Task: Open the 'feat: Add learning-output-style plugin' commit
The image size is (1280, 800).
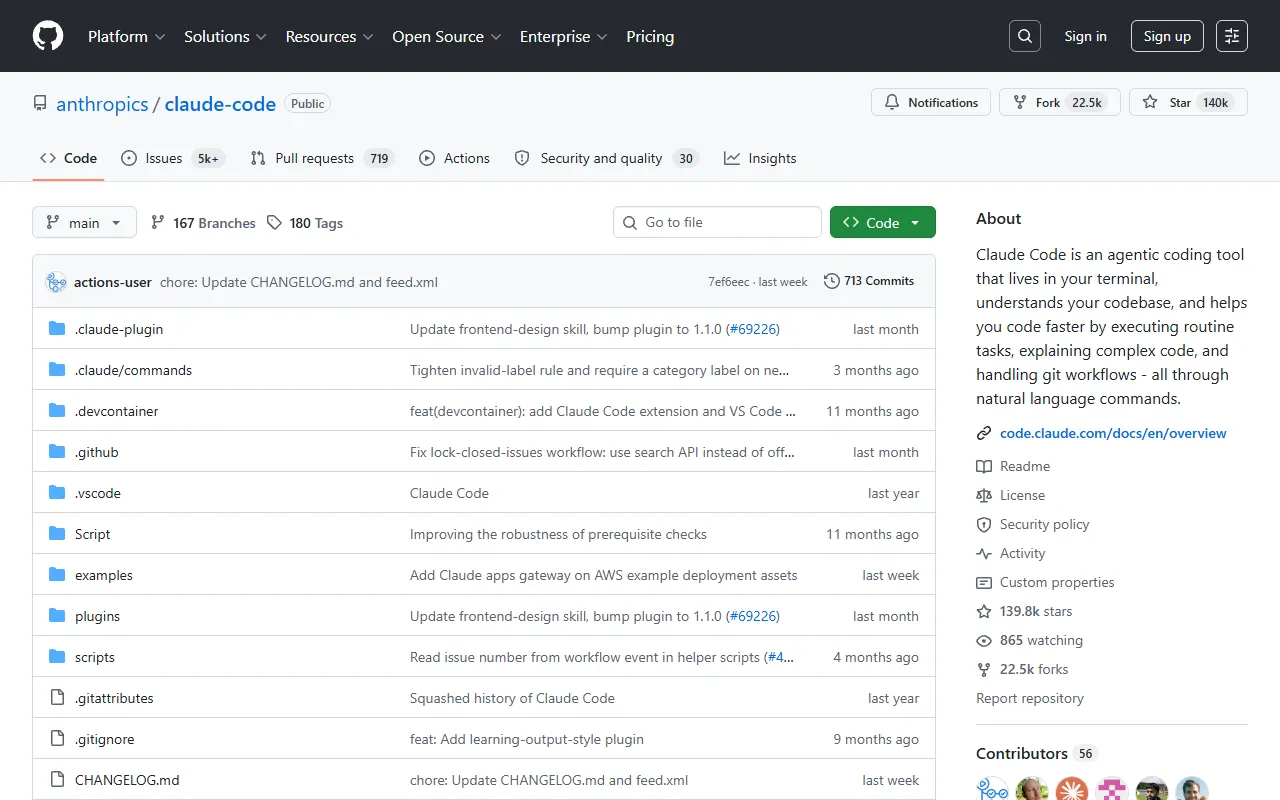Action: pos(527,739)
